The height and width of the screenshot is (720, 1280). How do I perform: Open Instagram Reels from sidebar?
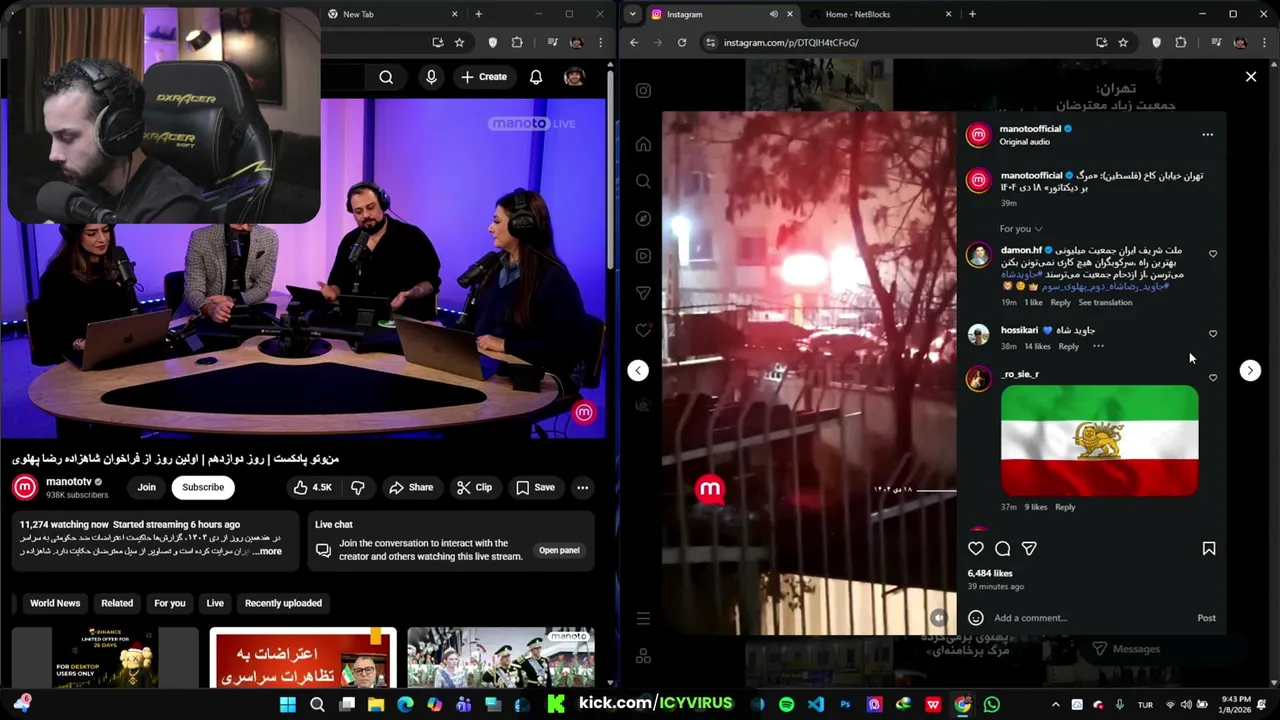643,256
